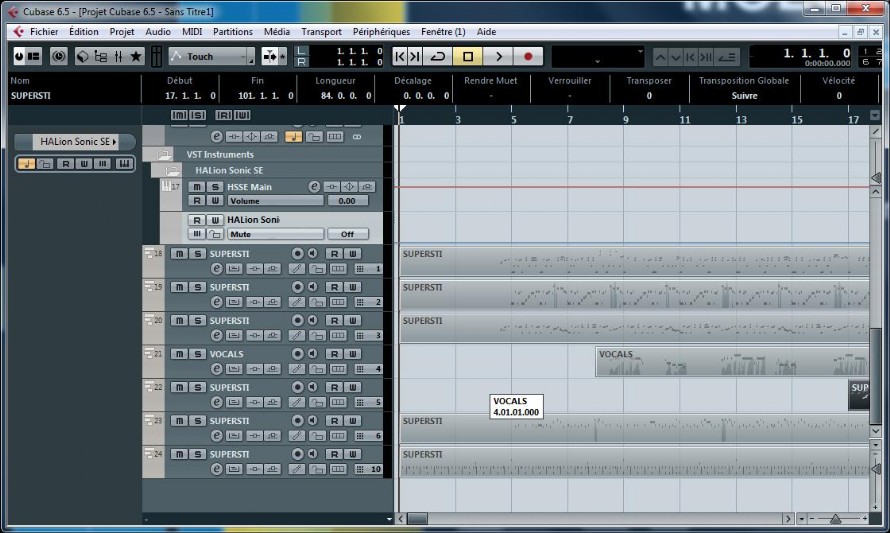The height and width of the screenshot is (533, 890).
Task: Click the Suivre global transposition value
Action: 744,96
